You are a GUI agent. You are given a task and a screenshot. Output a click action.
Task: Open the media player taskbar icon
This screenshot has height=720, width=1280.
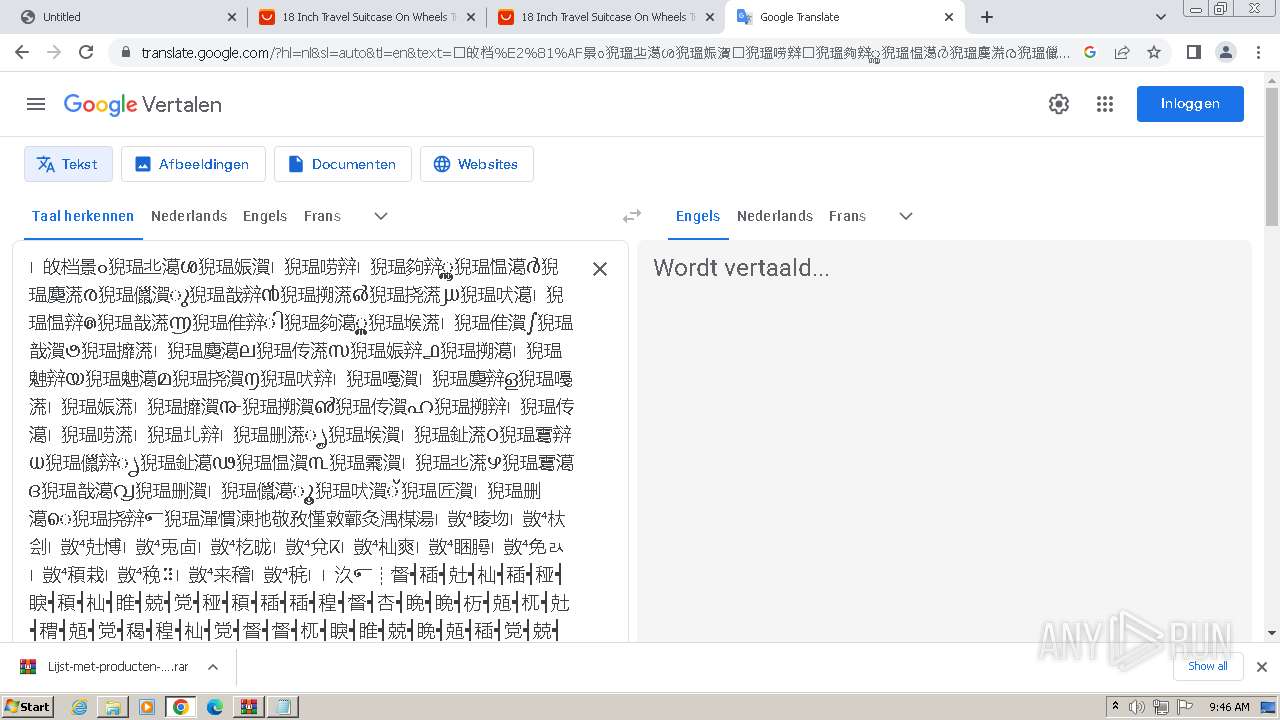tap(147, 707)
